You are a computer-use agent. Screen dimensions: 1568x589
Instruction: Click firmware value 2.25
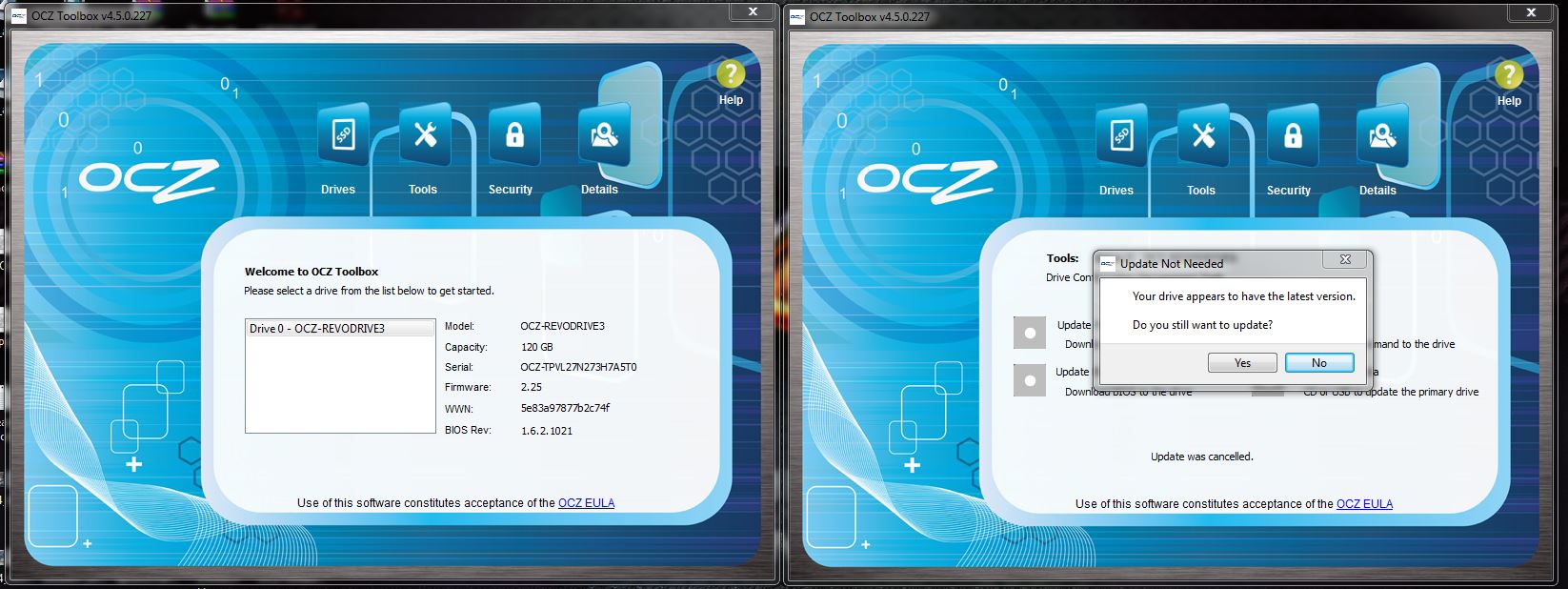[531, 387]
